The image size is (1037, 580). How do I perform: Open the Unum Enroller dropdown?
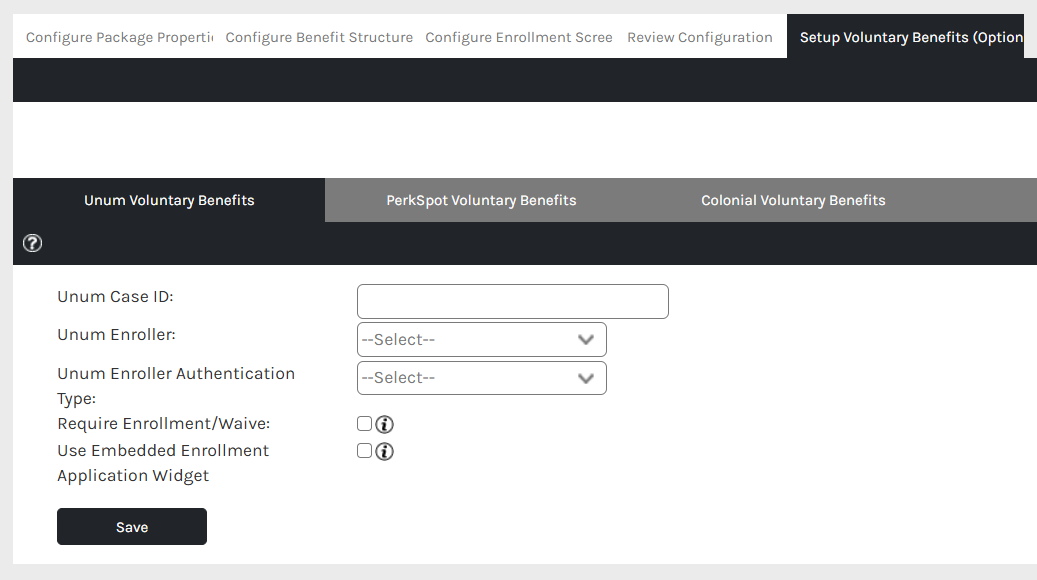[x=481, y=339]
